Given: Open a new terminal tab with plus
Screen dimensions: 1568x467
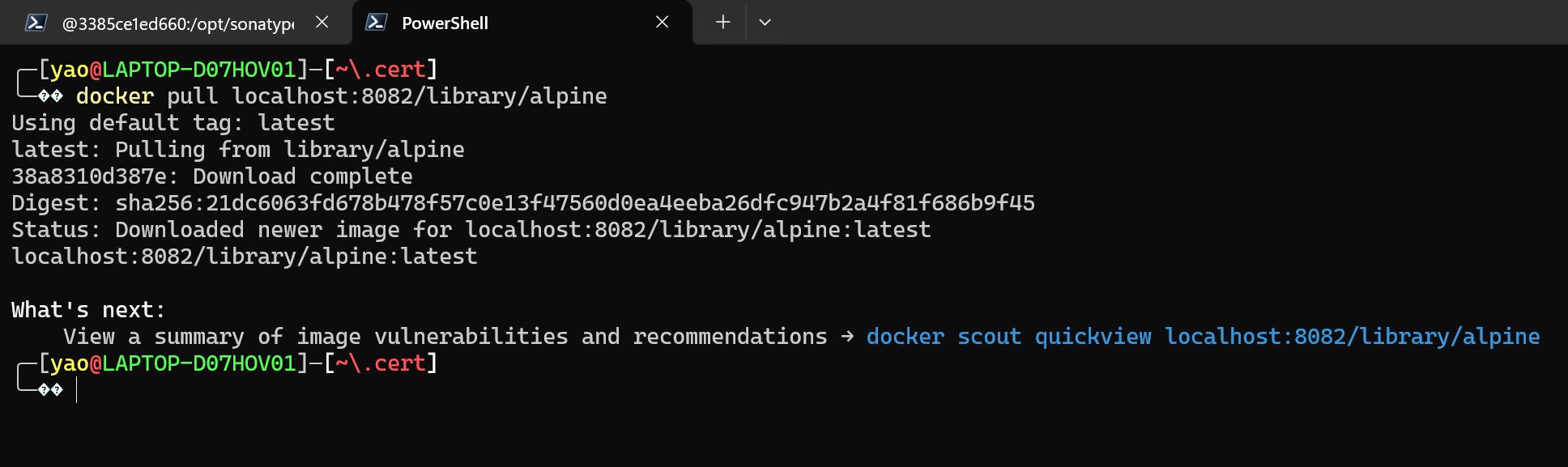Looking at the screenshot, I should pyautogui.click(x=723, y=23).
